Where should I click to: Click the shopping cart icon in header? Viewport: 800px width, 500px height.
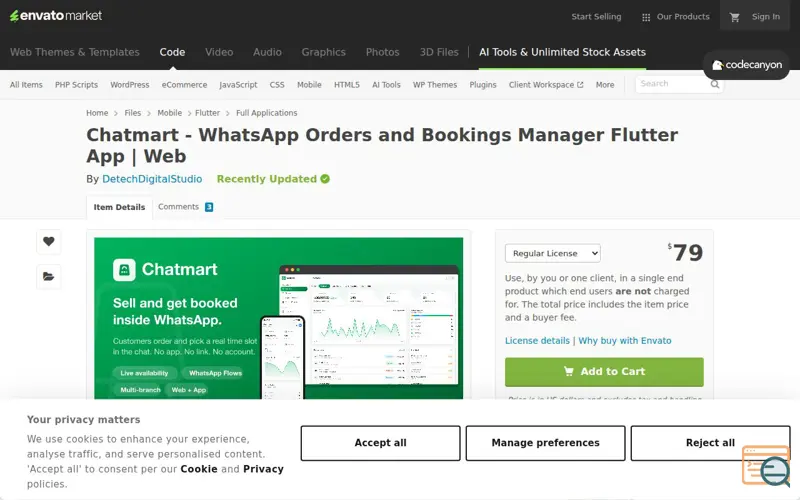pyautogui.click(x=734, y=17)
